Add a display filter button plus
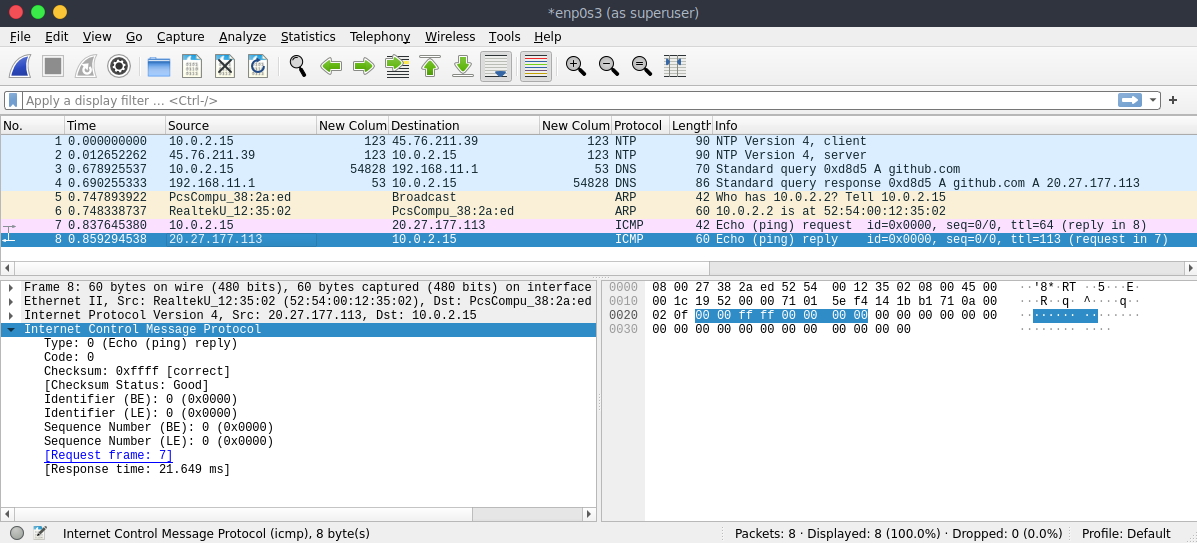This screenshot has height=543, width=1197. tap(1173, 100)
